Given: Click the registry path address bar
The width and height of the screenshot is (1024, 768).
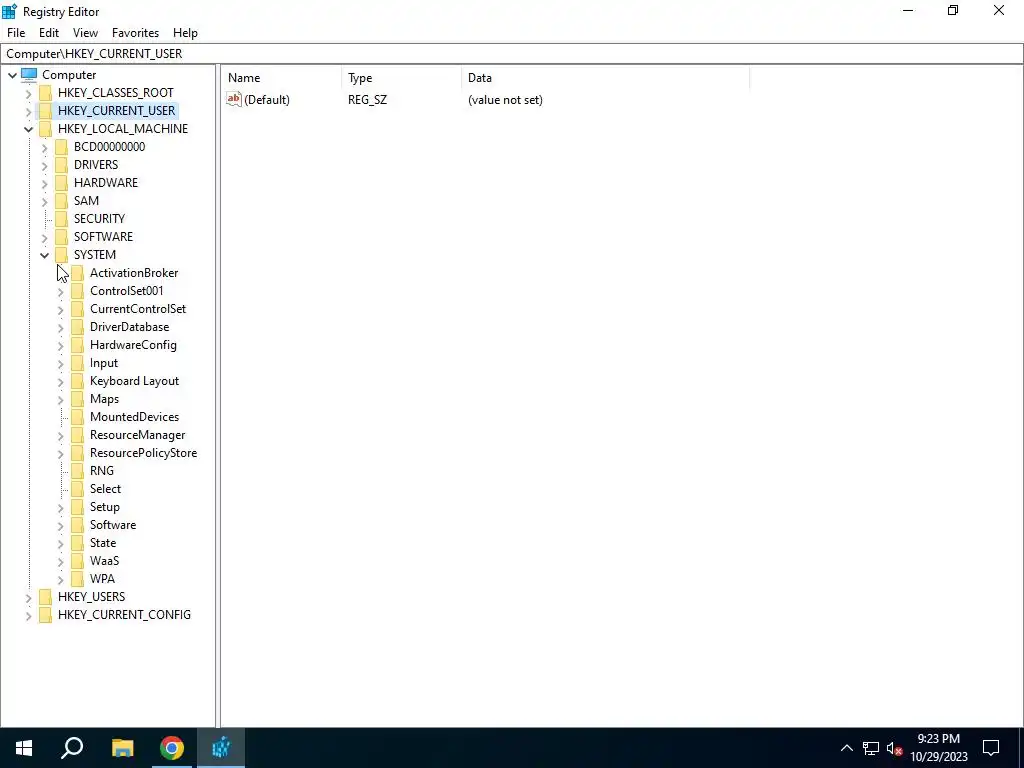Looking at the screenshot, I should tap(512, 54).
